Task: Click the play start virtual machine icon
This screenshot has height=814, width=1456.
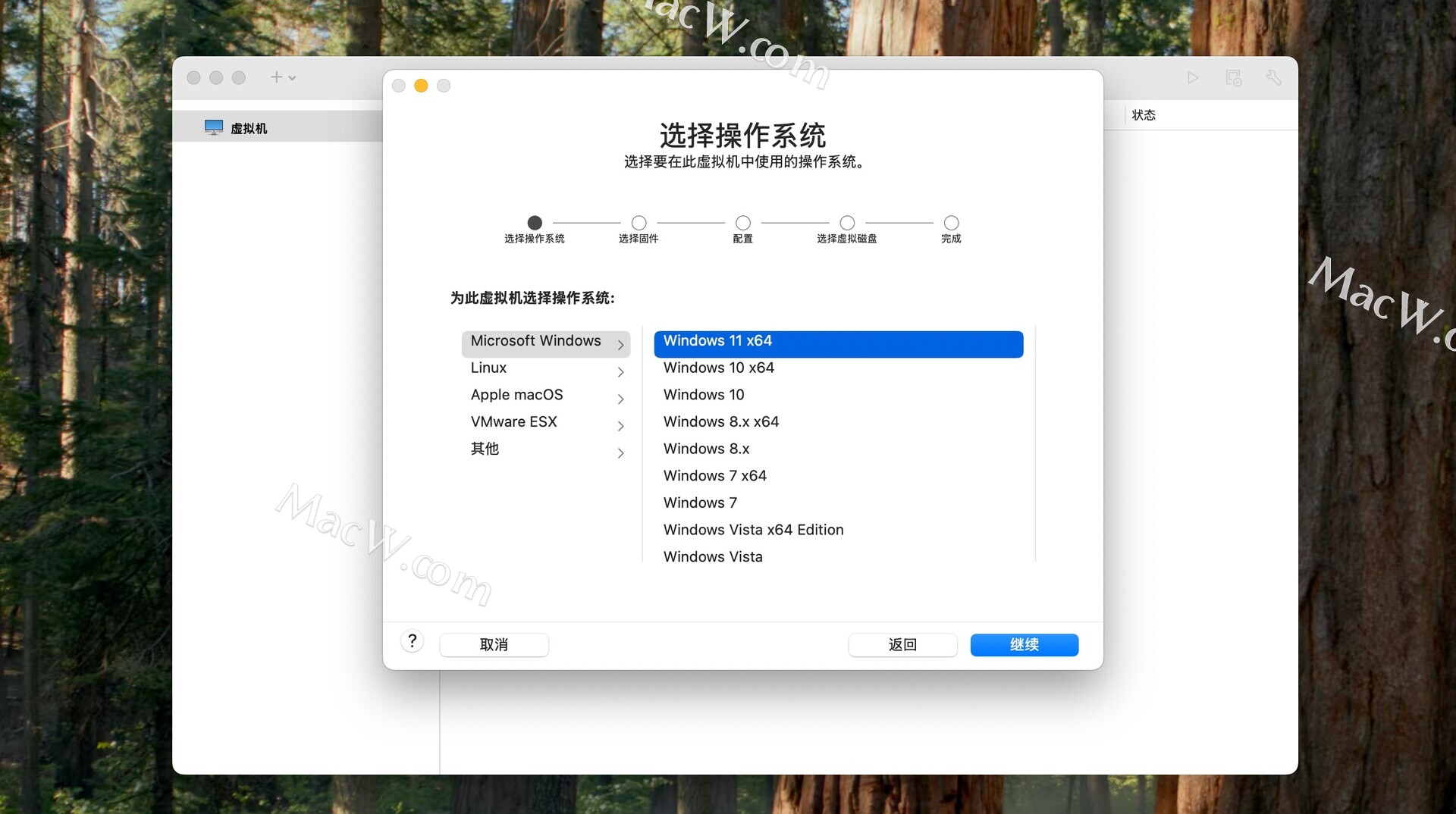Action: coord(1193,77)
